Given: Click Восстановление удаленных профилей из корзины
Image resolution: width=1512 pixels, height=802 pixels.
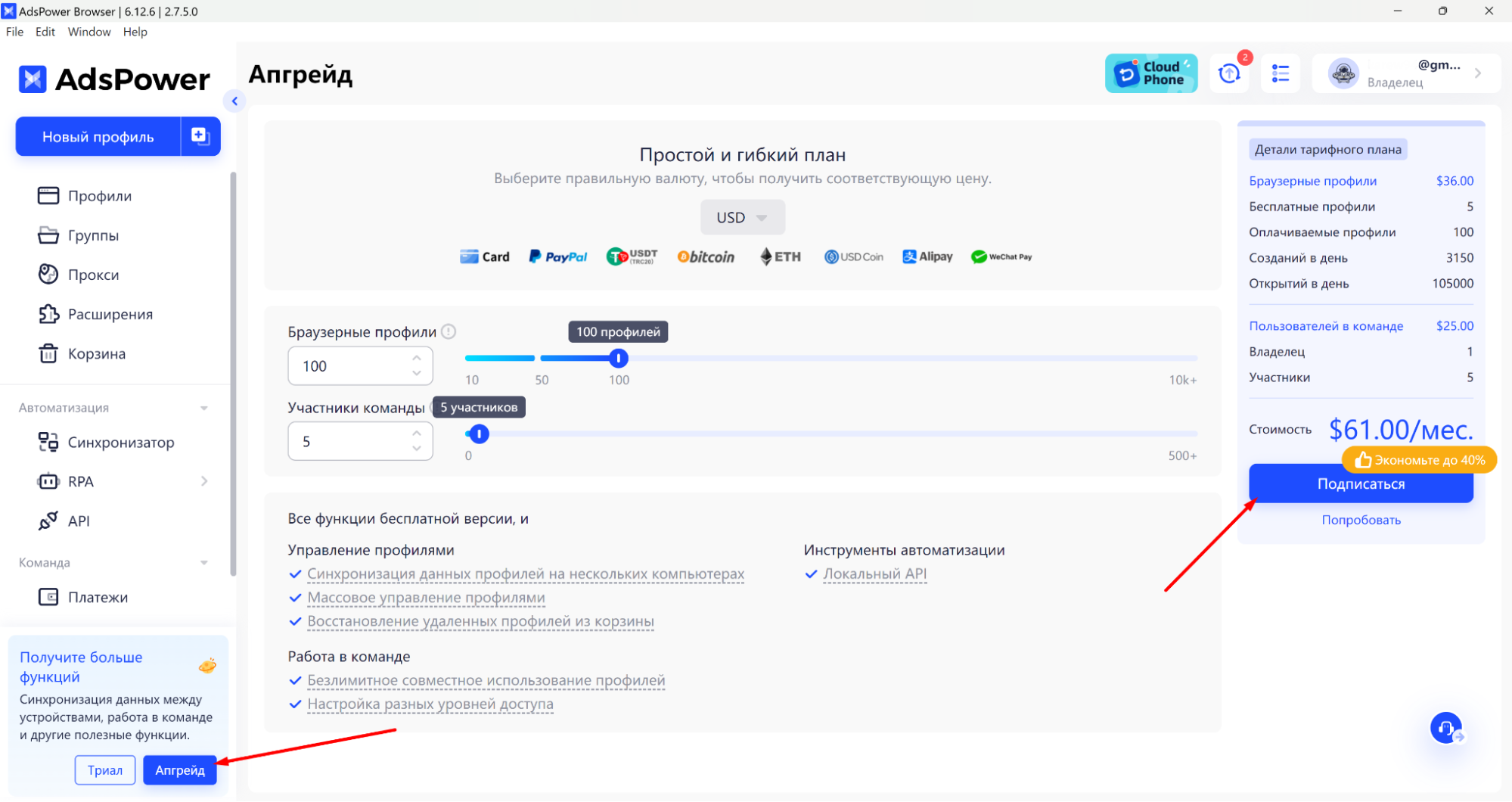Looking at the screenshot, I should tap(480, 621).
